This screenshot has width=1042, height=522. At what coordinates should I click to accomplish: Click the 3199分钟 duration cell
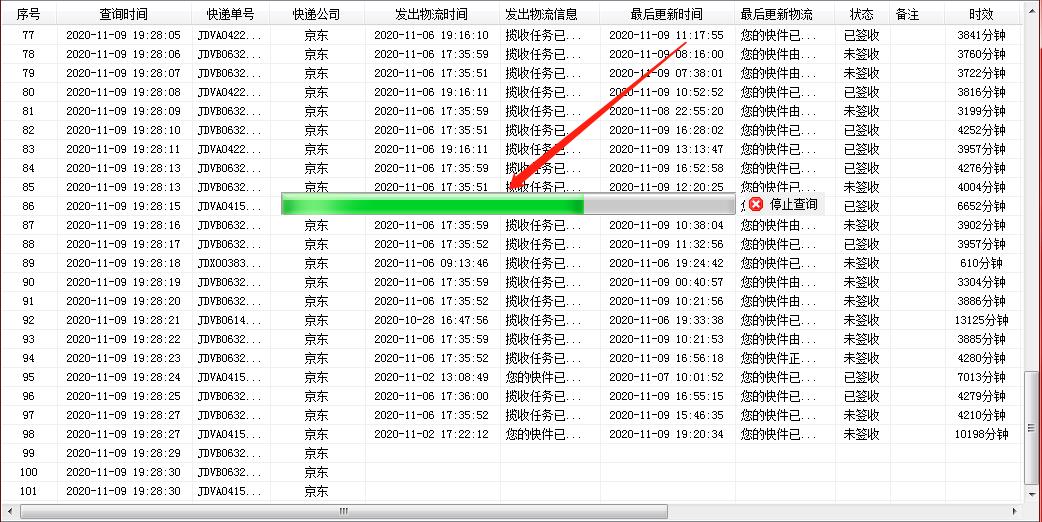pos(982,112)
